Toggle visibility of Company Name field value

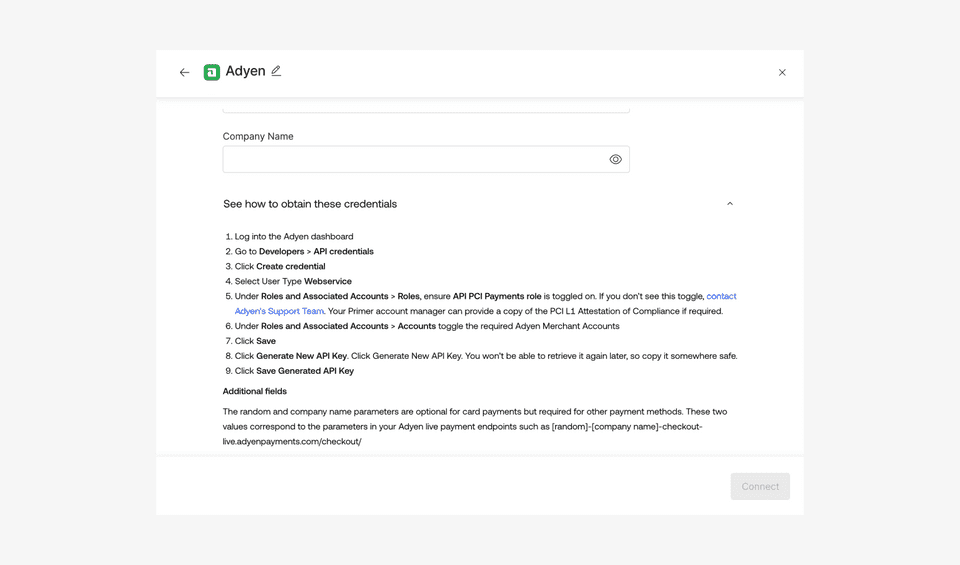tap(615, 159)
